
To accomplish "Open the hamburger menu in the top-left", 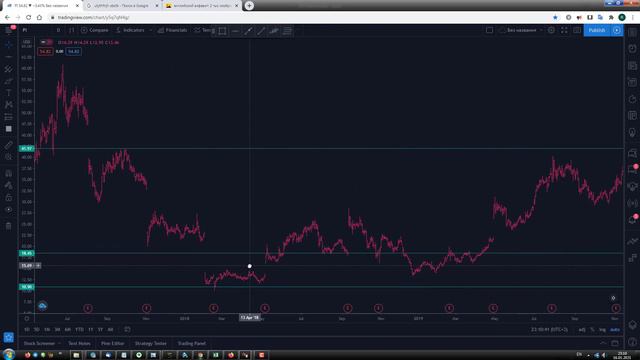I will click(x=9, y=30).
